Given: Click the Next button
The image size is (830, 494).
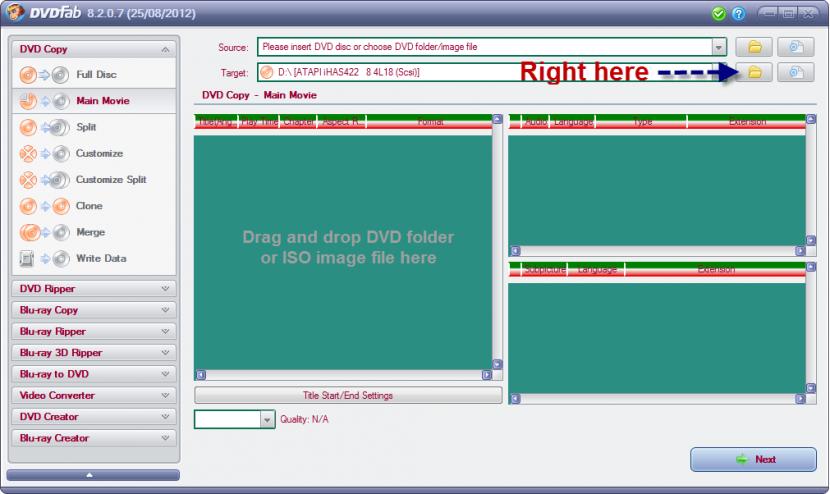Looking at the screenshot, I should (753, 460).
